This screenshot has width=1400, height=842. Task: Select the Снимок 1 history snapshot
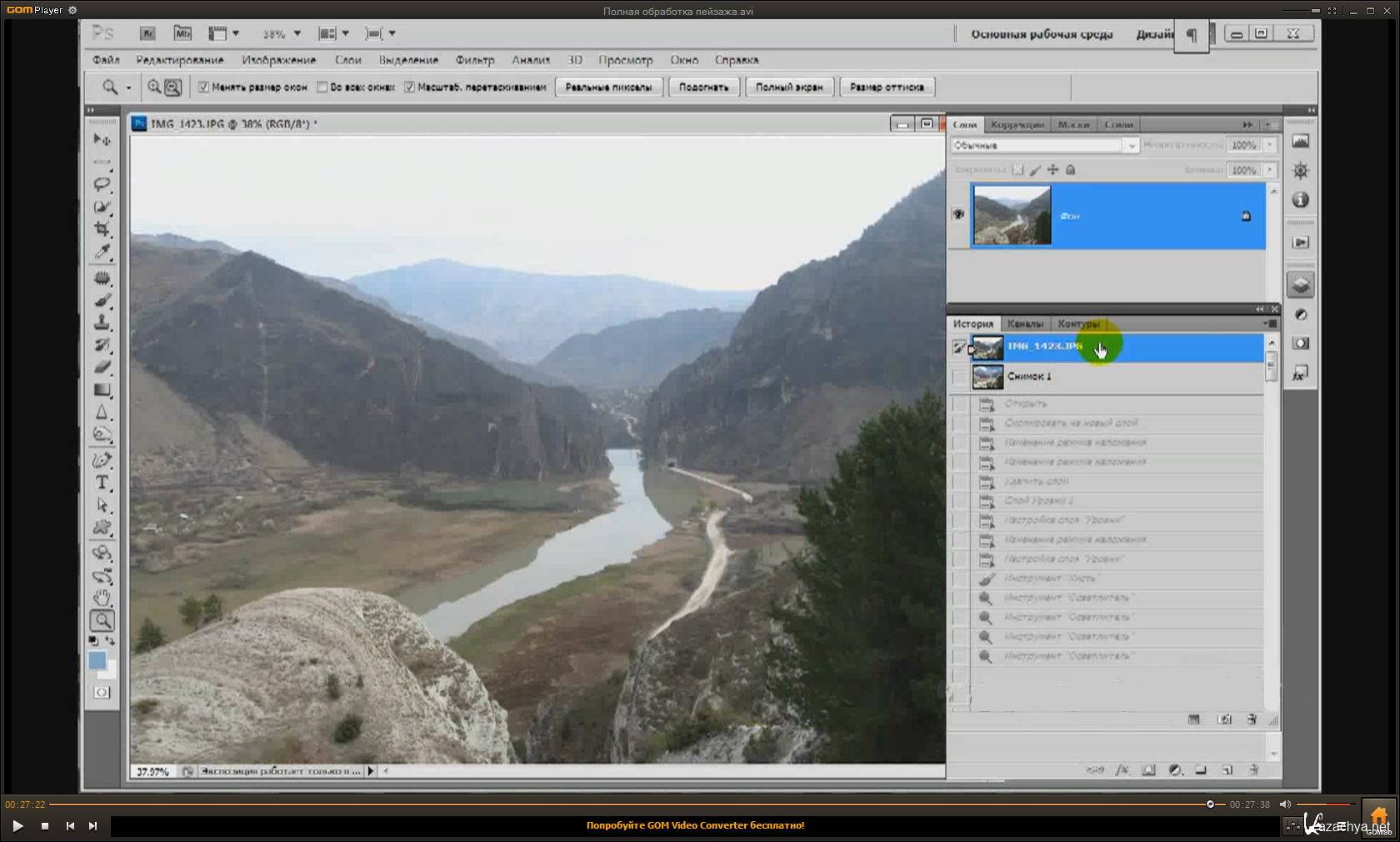point(1029,377)
